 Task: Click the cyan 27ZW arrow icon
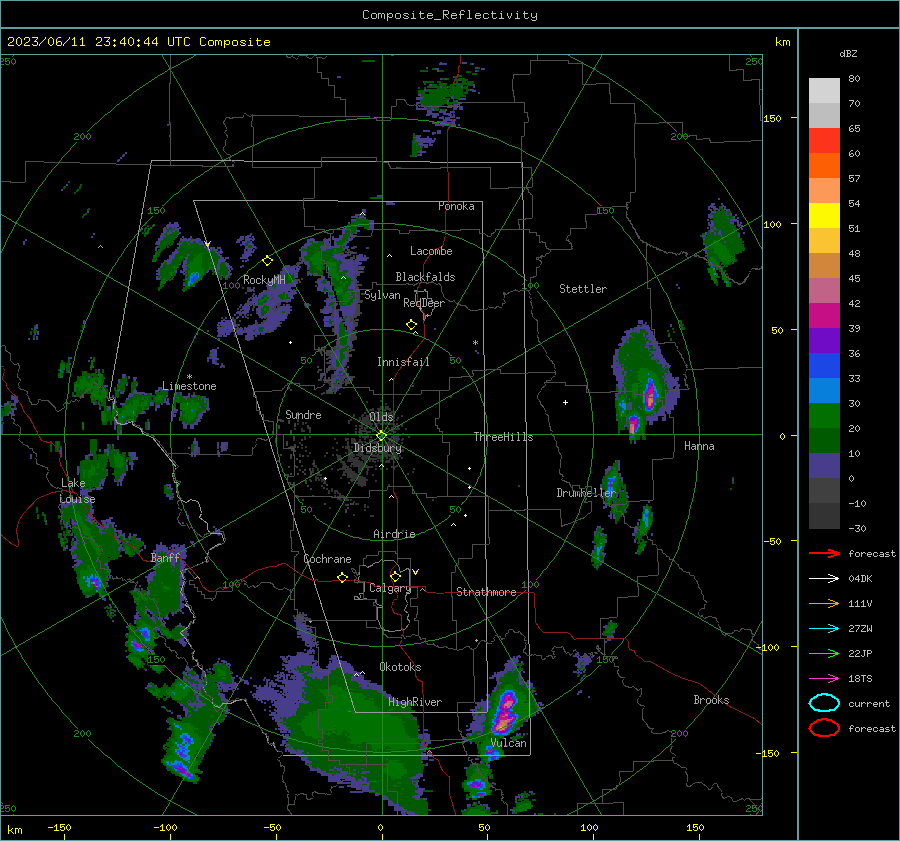(824, 629)
